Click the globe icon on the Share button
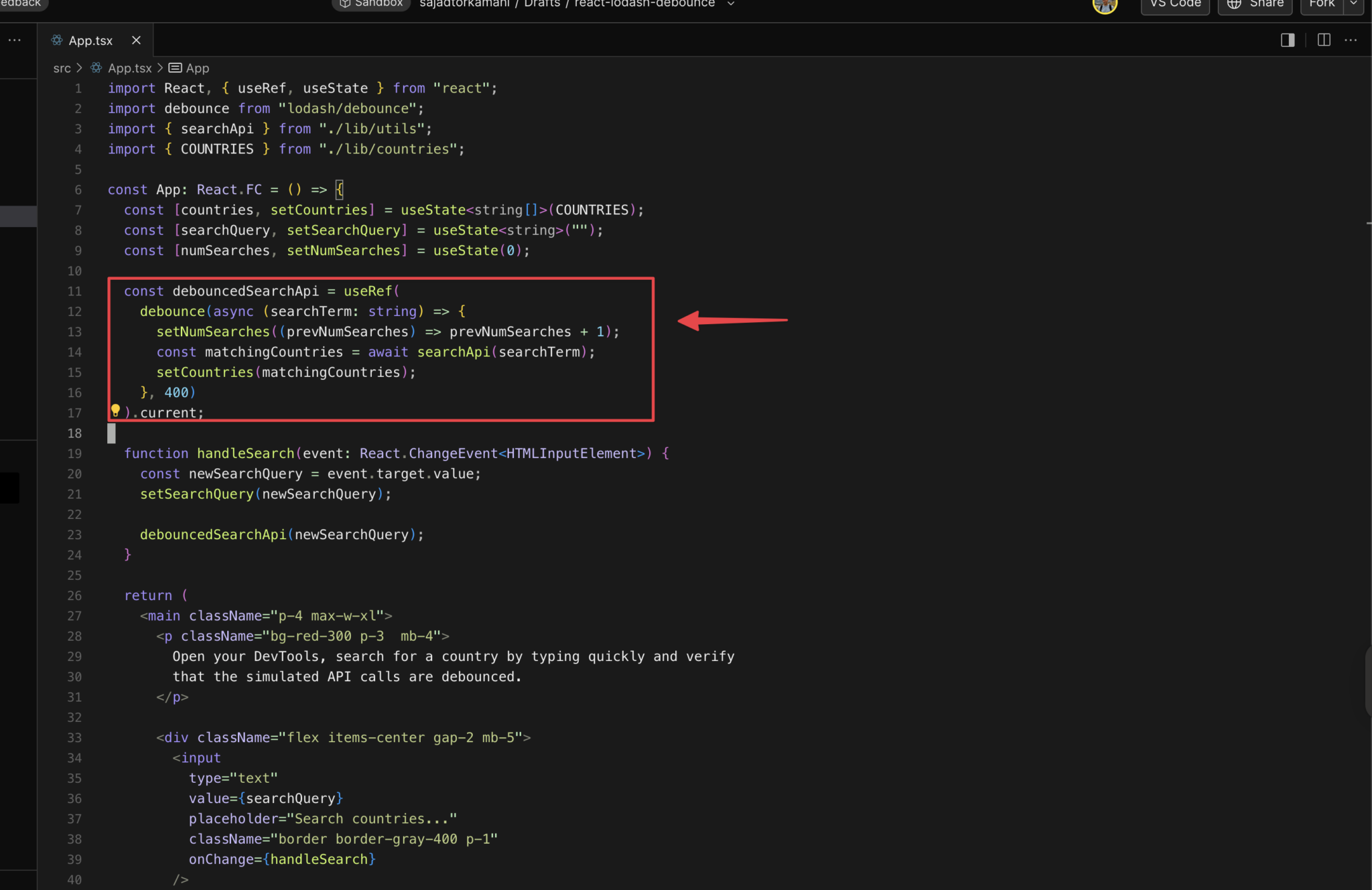 pos(1235,3)
